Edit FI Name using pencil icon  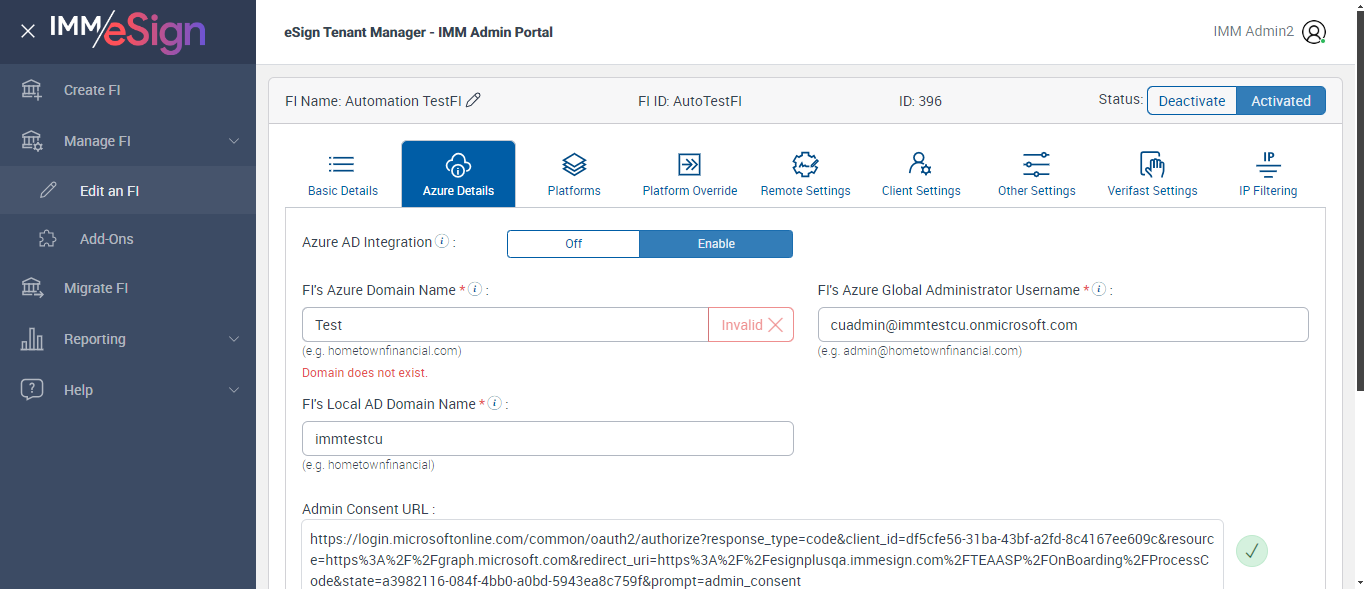pos(474,100)
